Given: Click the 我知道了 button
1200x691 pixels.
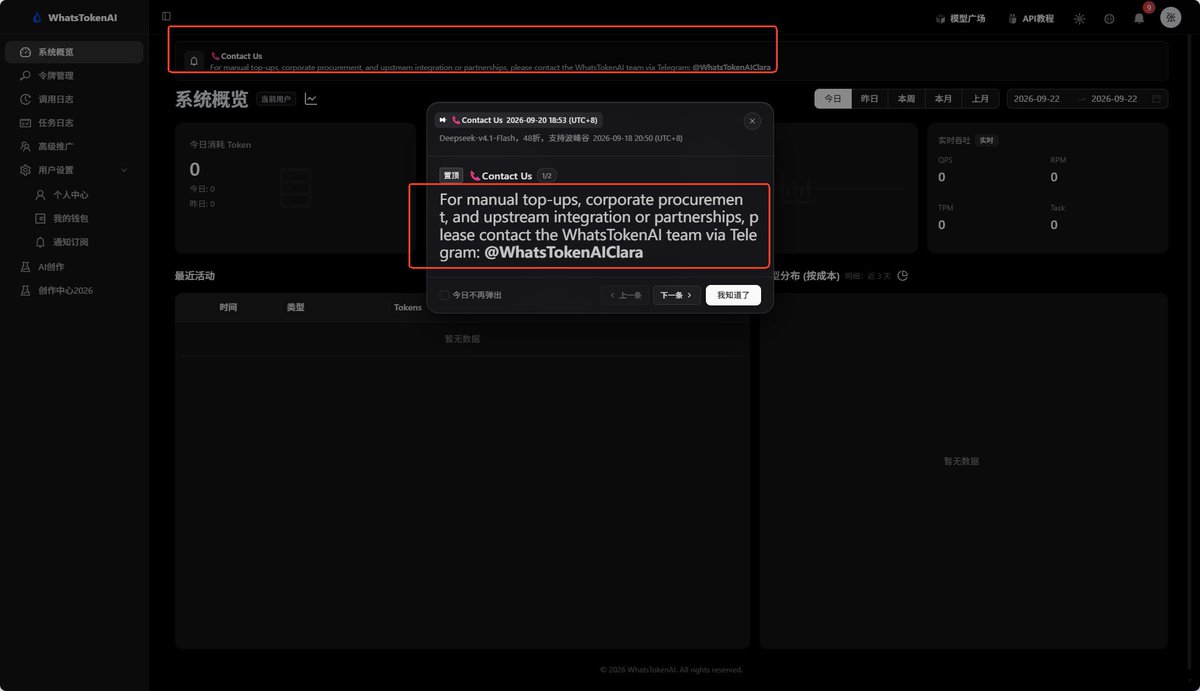Looking at the screenshot, I should pyautogui.click(x=733, y=295).
